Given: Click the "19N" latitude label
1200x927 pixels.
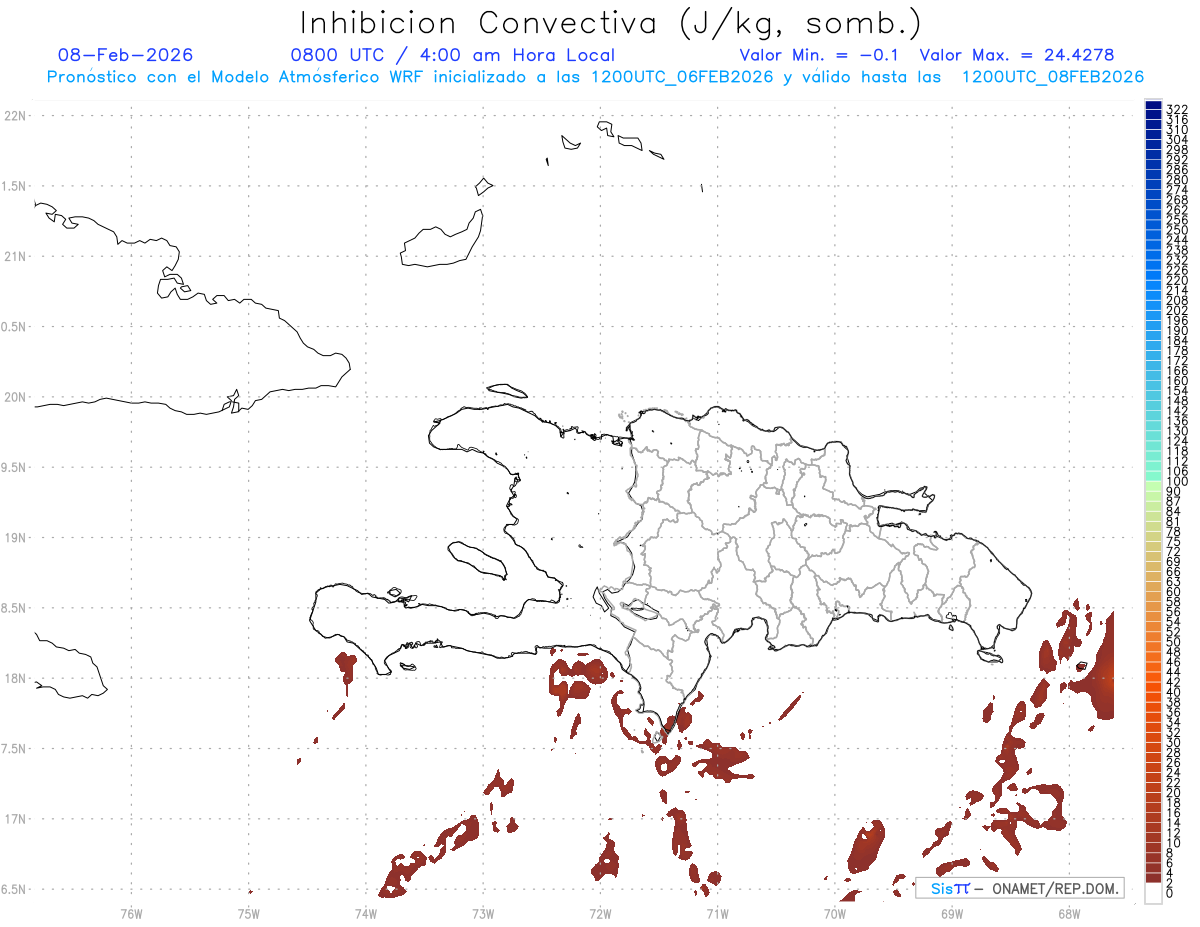Looking at the screenshot, I should tap(14, 538).
